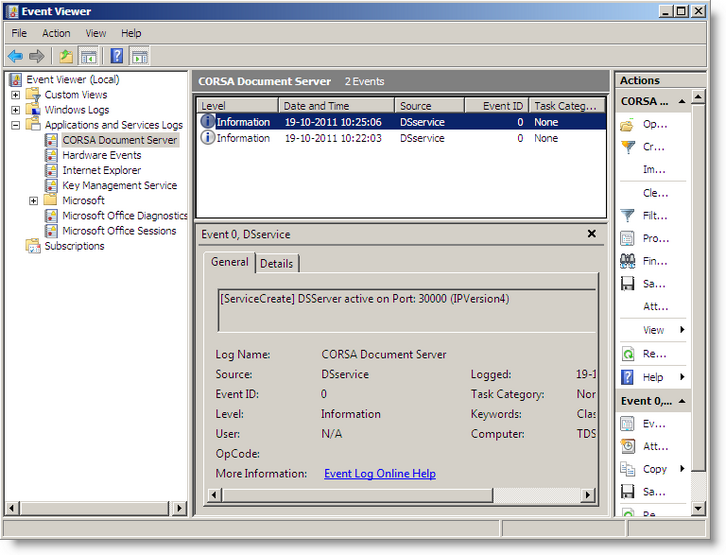Open the File menu
726x555 pixels.
(x=19, y=33)
